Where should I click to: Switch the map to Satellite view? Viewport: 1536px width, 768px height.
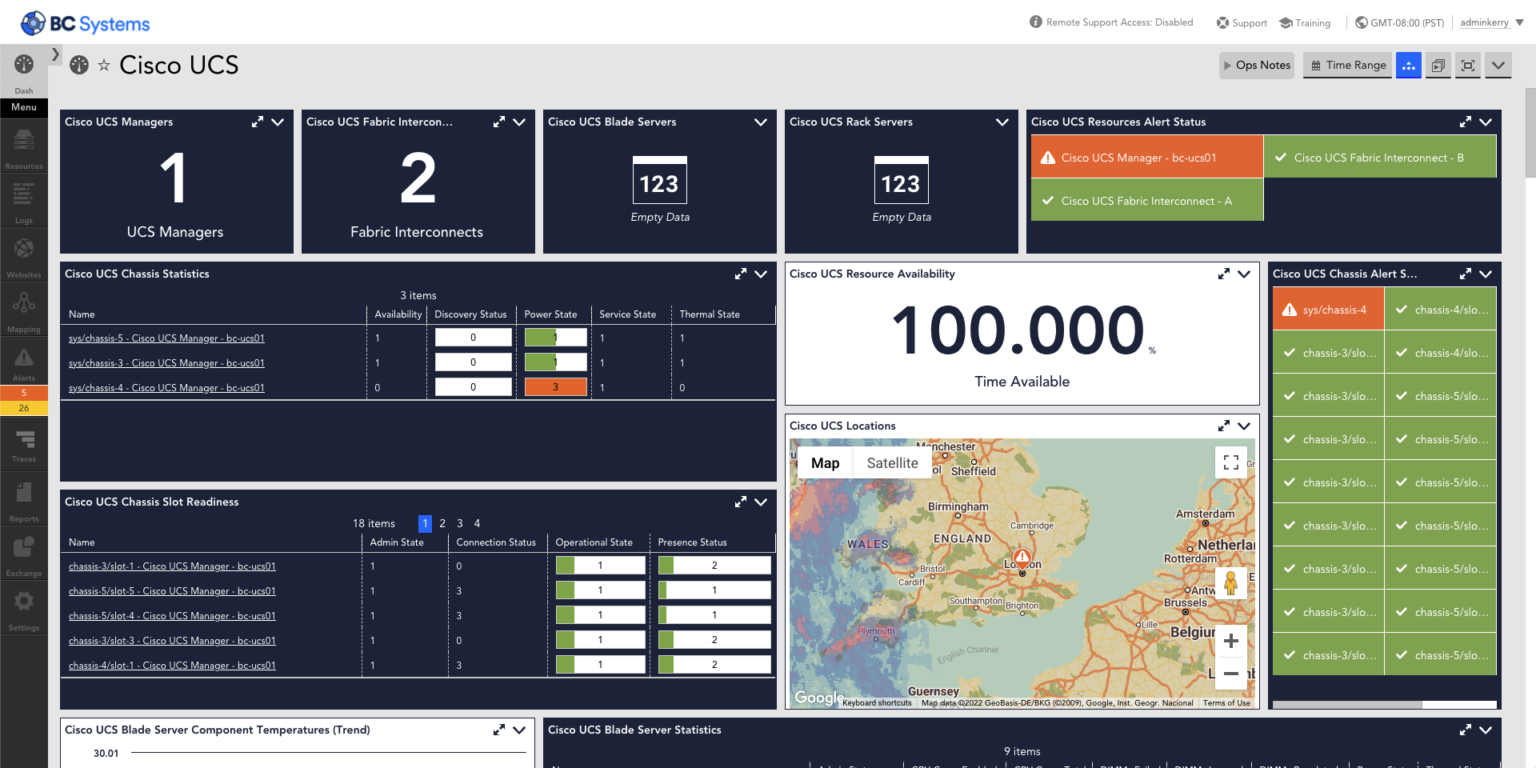pos(891,462)
